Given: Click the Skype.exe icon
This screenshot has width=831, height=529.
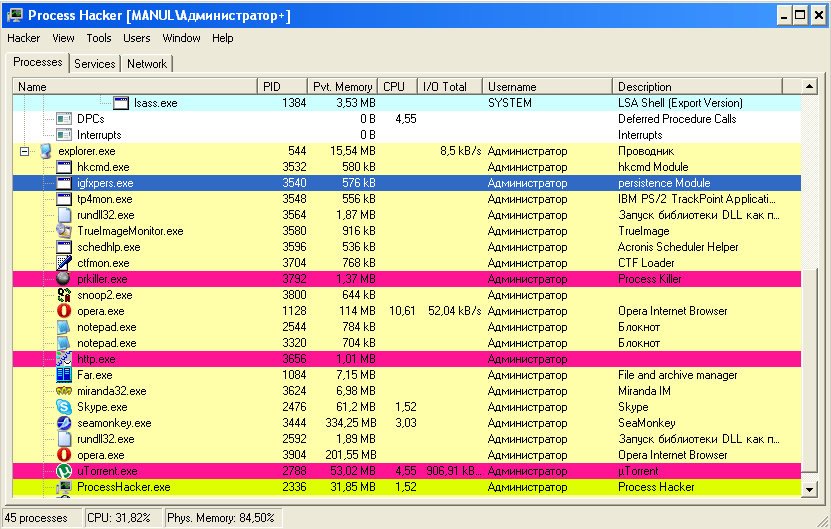Looking at the screenshot, I should pos(64,407).
